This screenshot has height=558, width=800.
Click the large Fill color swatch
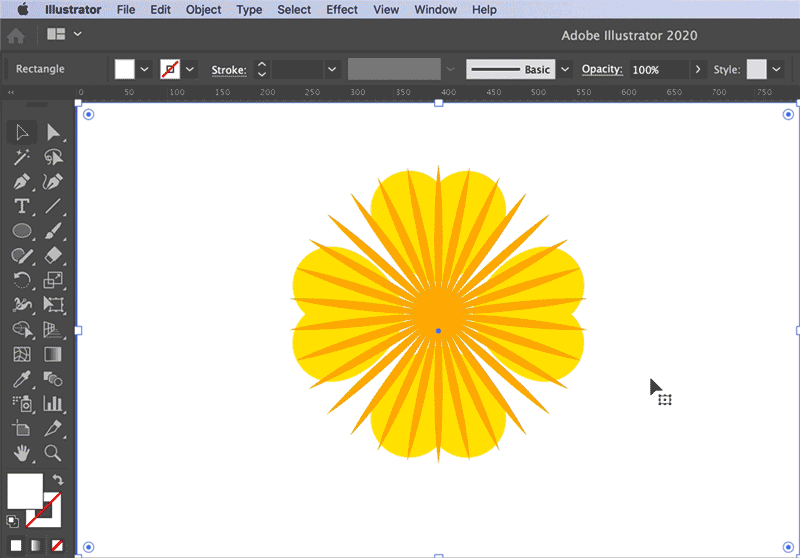pos(25,490)
